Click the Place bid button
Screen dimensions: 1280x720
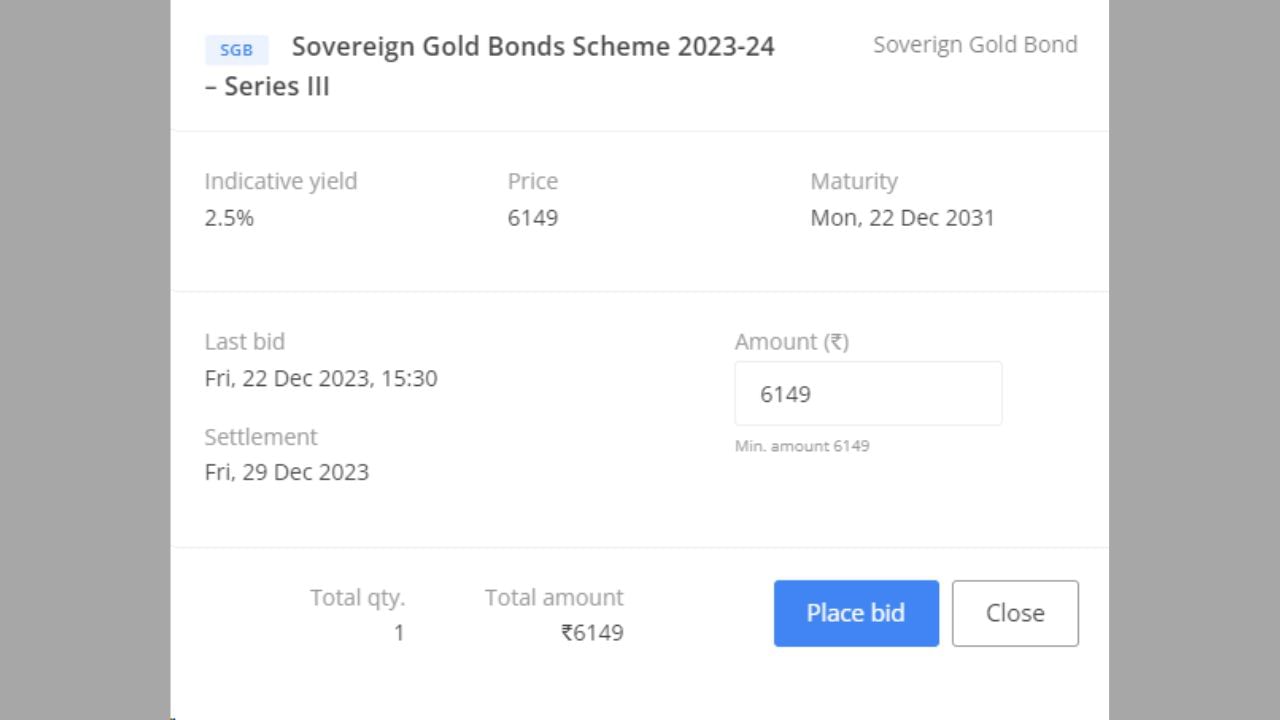pyautogui.click(x=856, y=613)
